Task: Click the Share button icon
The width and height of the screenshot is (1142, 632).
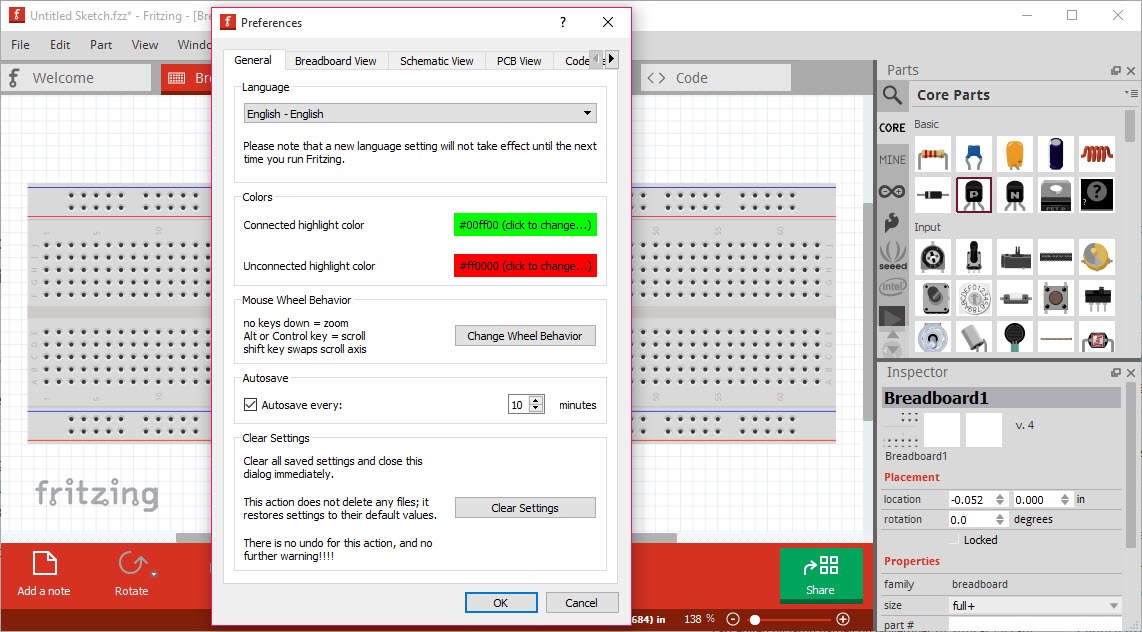Action: (x=820, y=575)
